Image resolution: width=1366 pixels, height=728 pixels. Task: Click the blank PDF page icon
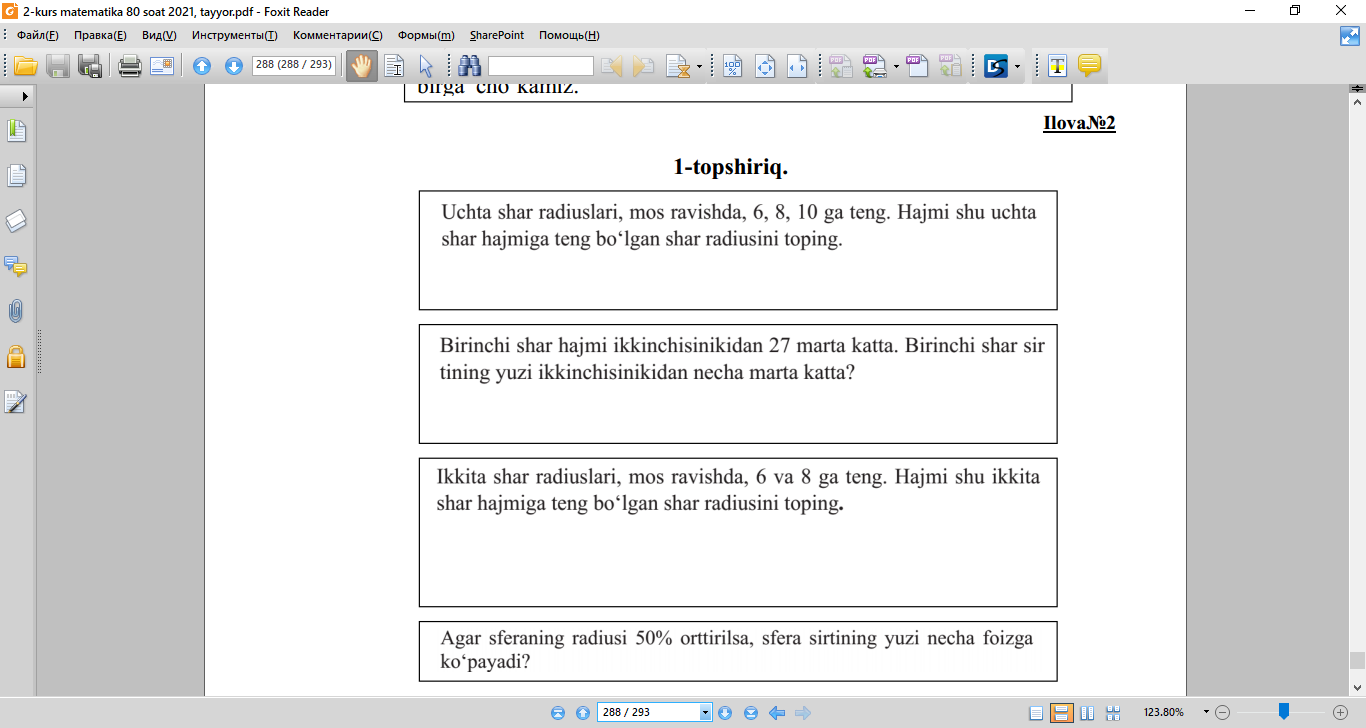(917, 67)
